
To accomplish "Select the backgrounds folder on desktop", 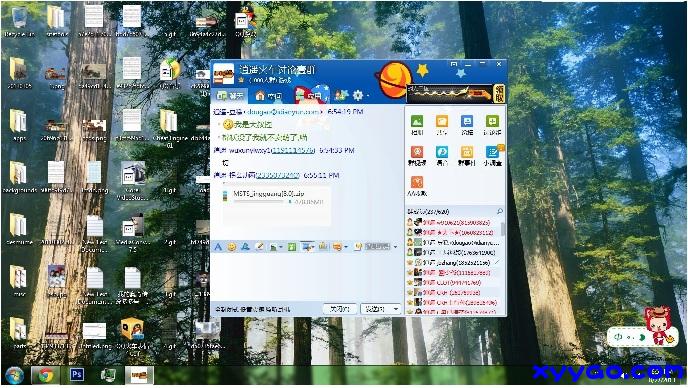I will pyautogui.click(x=19, y=177).
